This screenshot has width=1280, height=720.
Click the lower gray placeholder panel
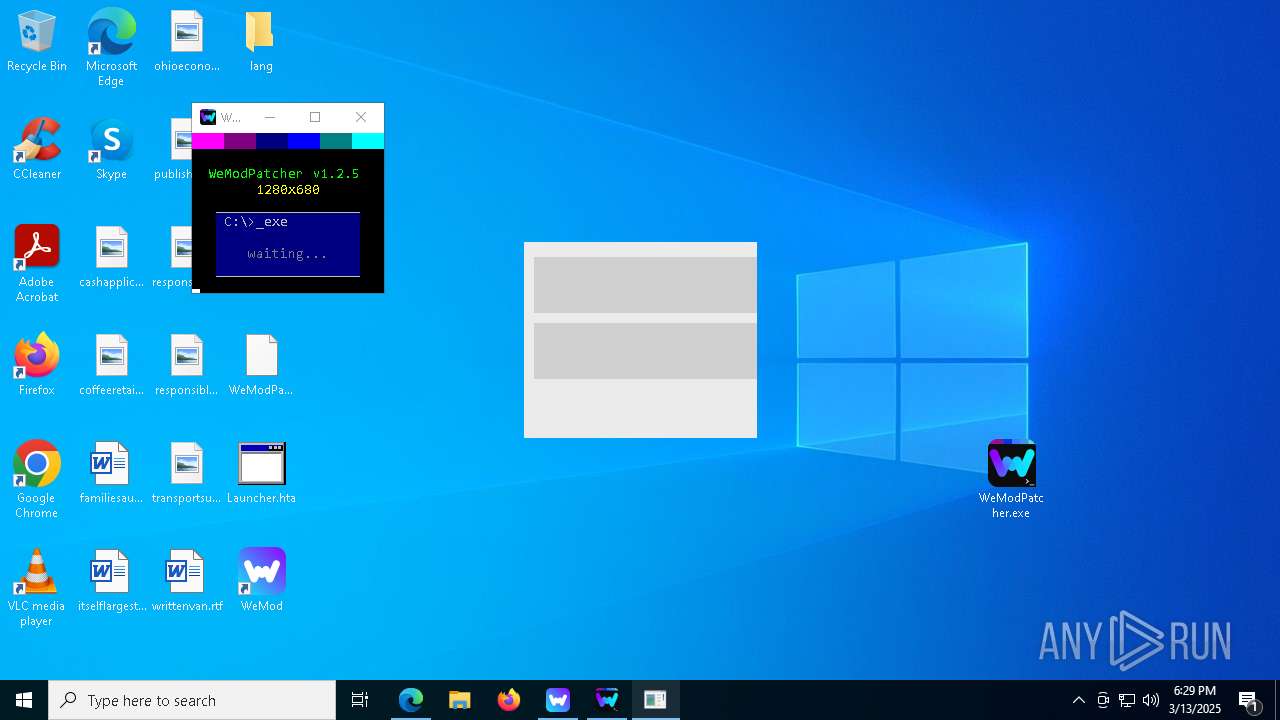pyautogui.click(x=645, y=351)
